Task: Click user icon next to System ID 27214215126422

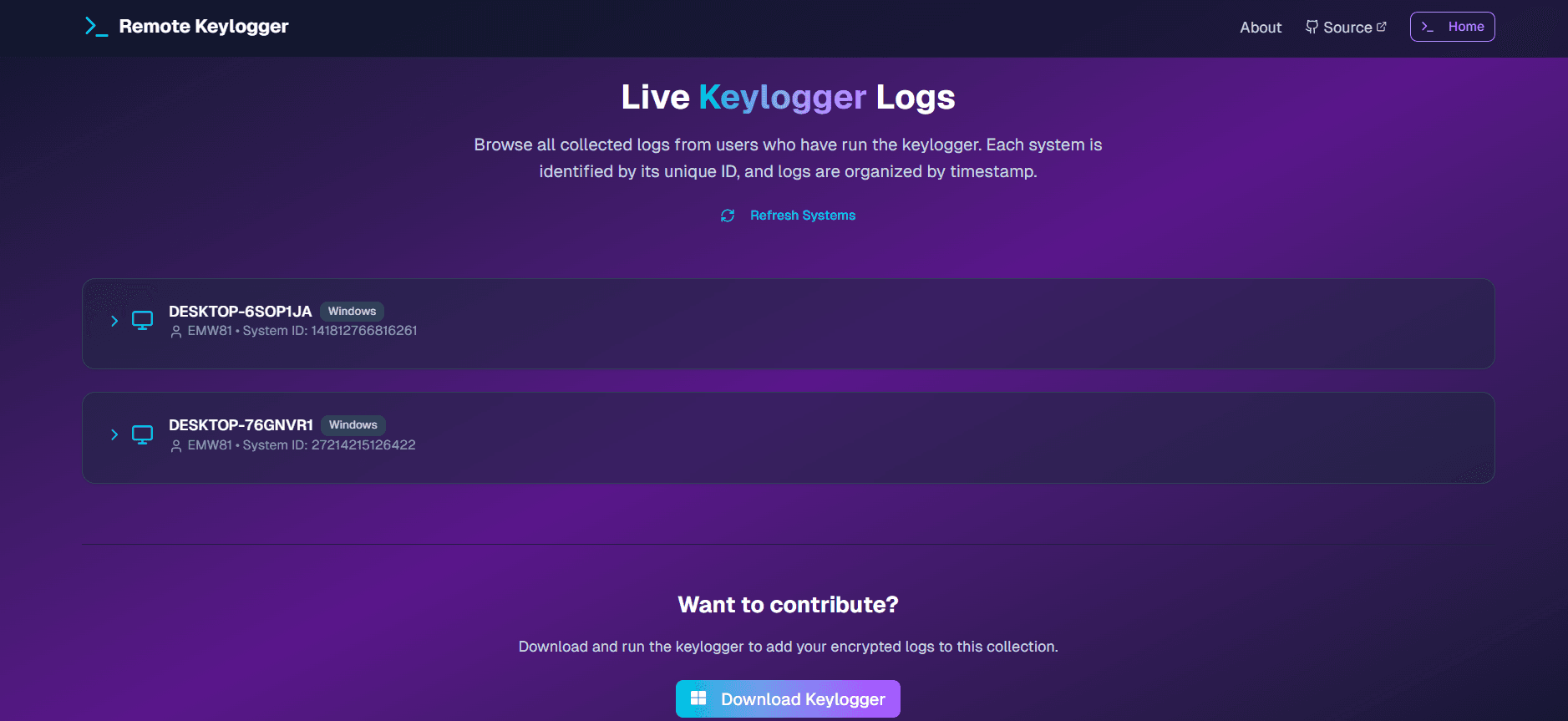Action: point(176,446)
